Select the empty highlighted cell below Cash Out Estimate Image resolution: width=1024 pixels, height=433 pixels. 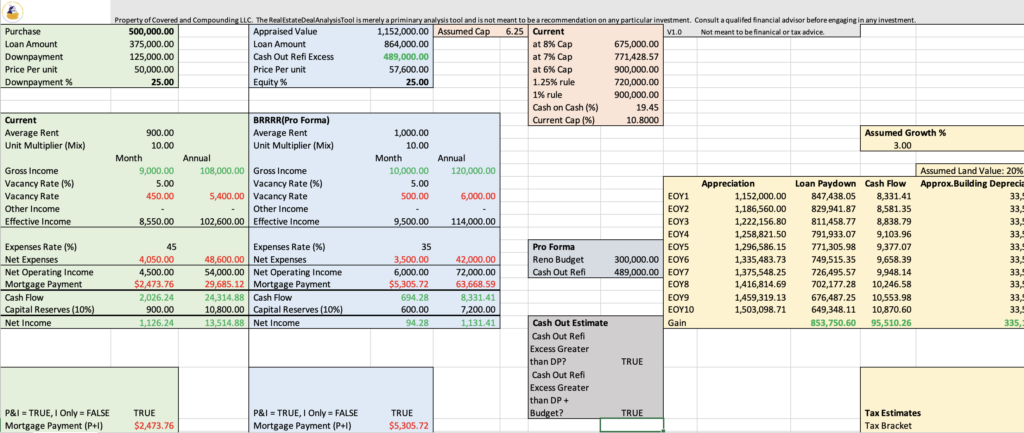632,425
